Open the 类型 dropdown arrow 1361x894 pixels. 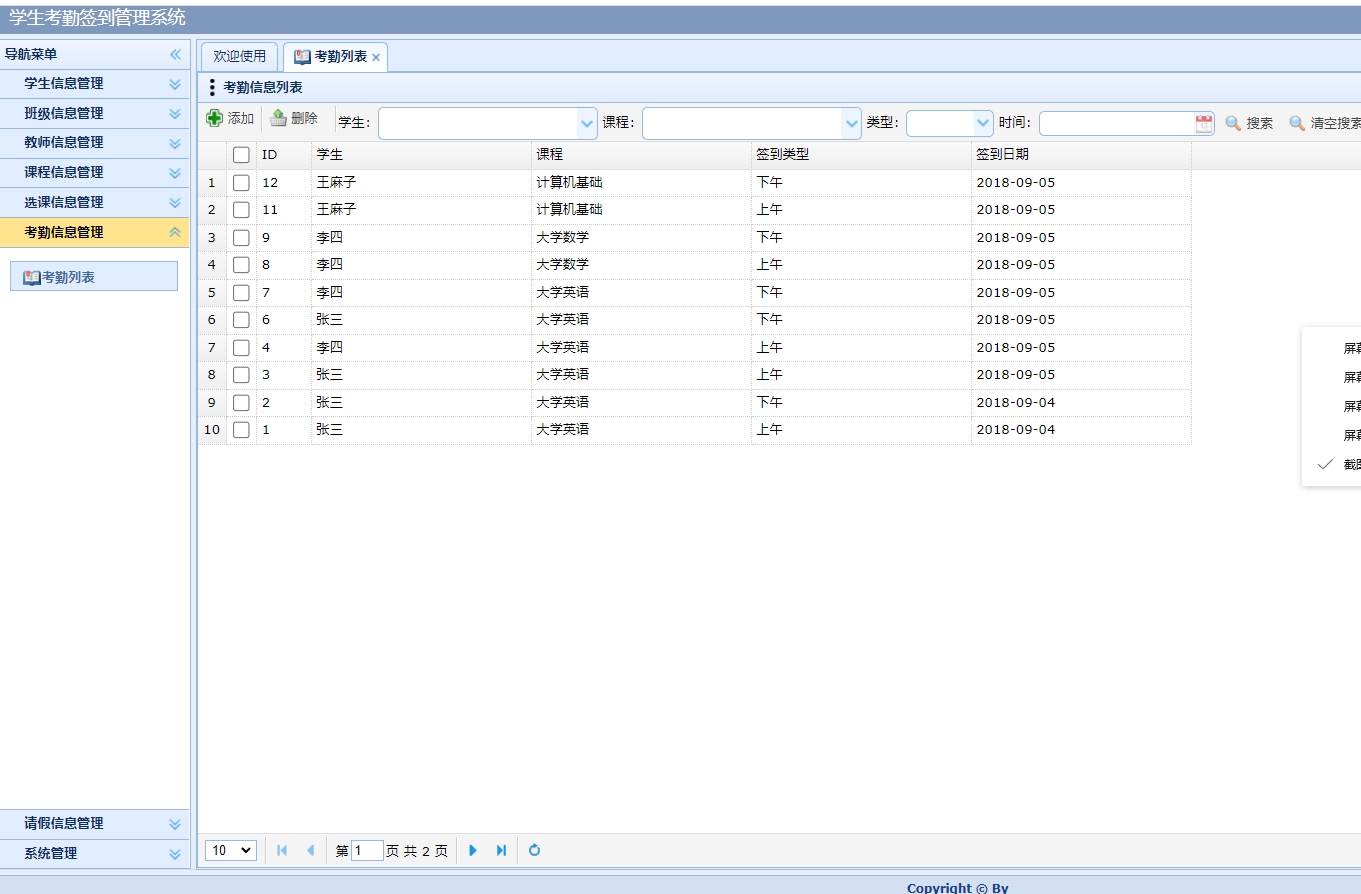983,123
